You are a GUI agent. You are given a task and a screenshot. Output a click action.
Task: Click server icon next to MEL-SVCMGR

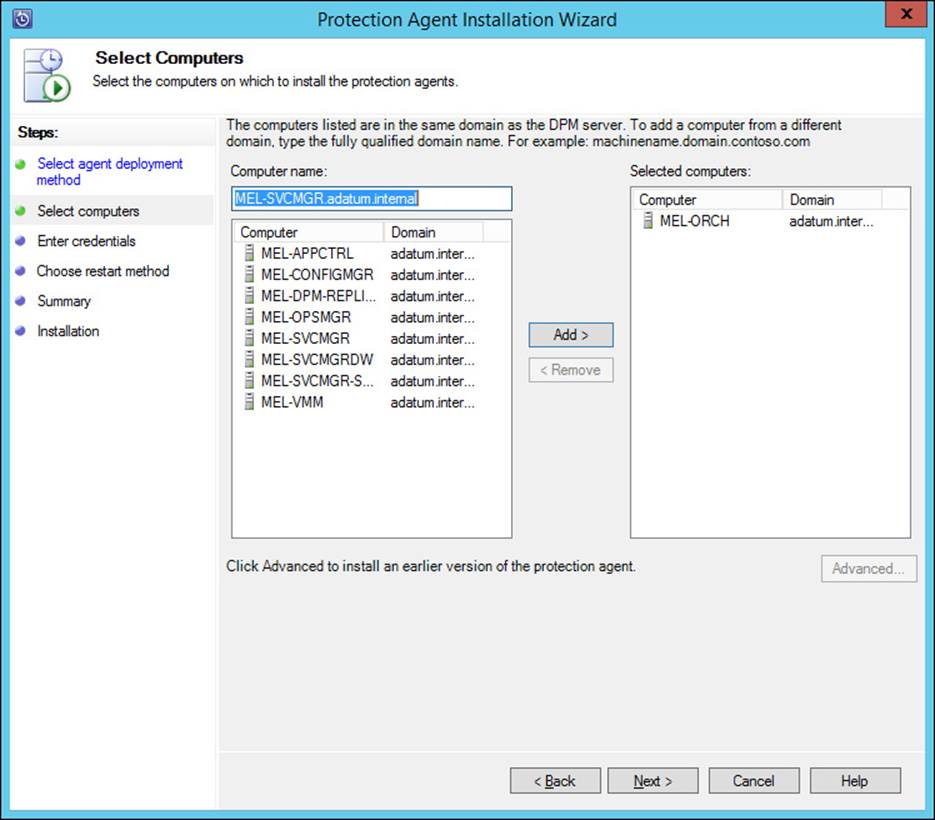tap(249, 339)
